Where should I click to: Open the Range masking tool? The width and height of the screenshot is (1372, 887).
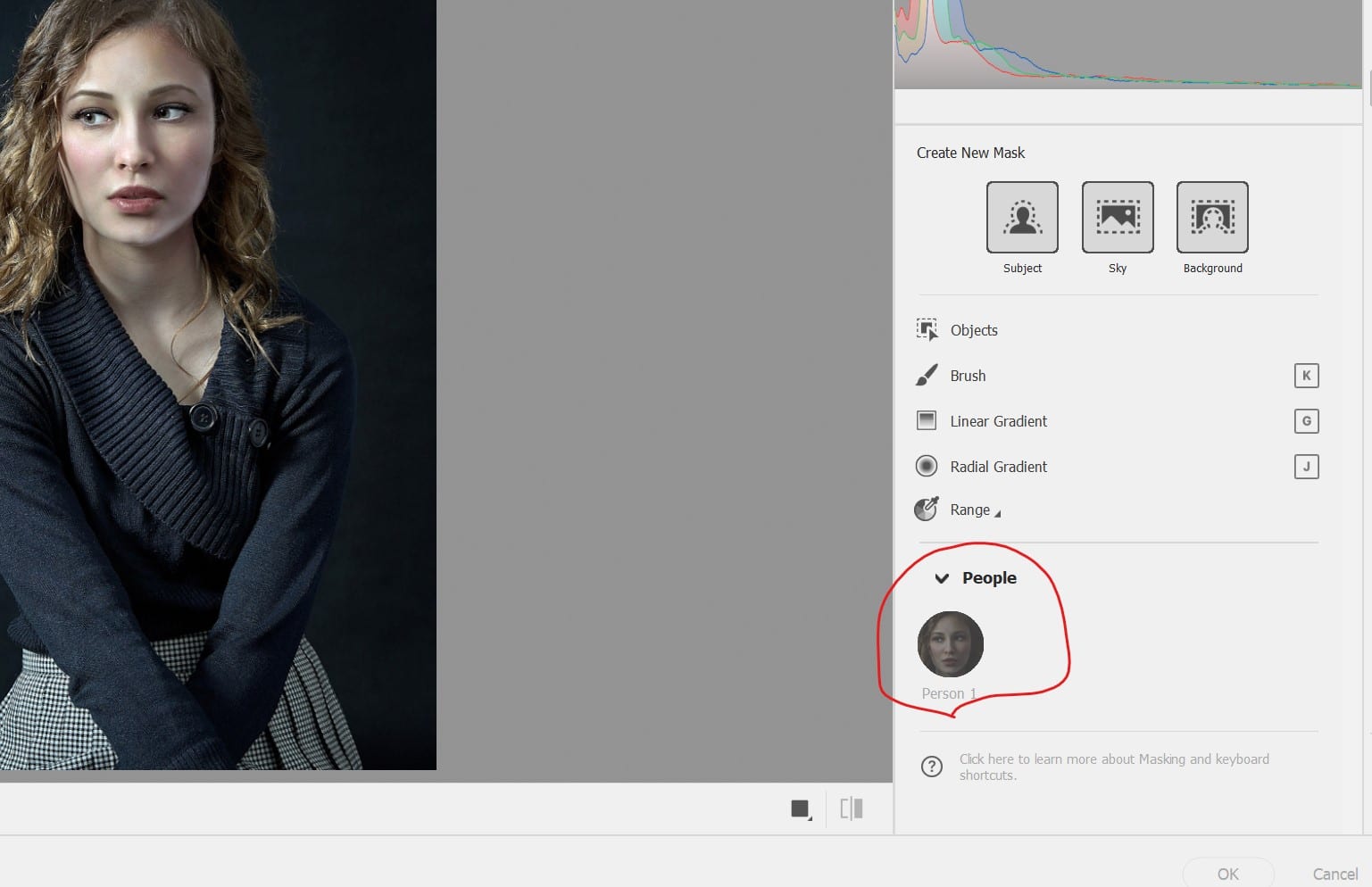pyautogui.click(x=970, y=510)
